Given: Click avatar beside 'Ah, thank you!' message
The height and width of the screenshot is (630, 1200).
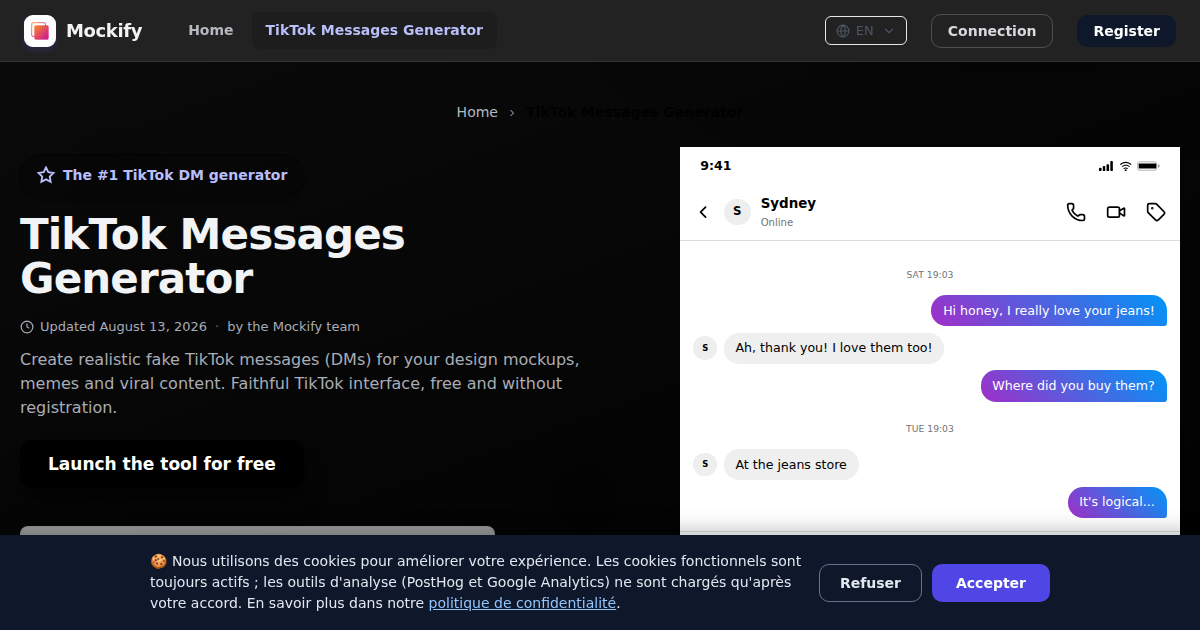Looking at the screenshot, I should pyautogui.click(x=705, y=348).
